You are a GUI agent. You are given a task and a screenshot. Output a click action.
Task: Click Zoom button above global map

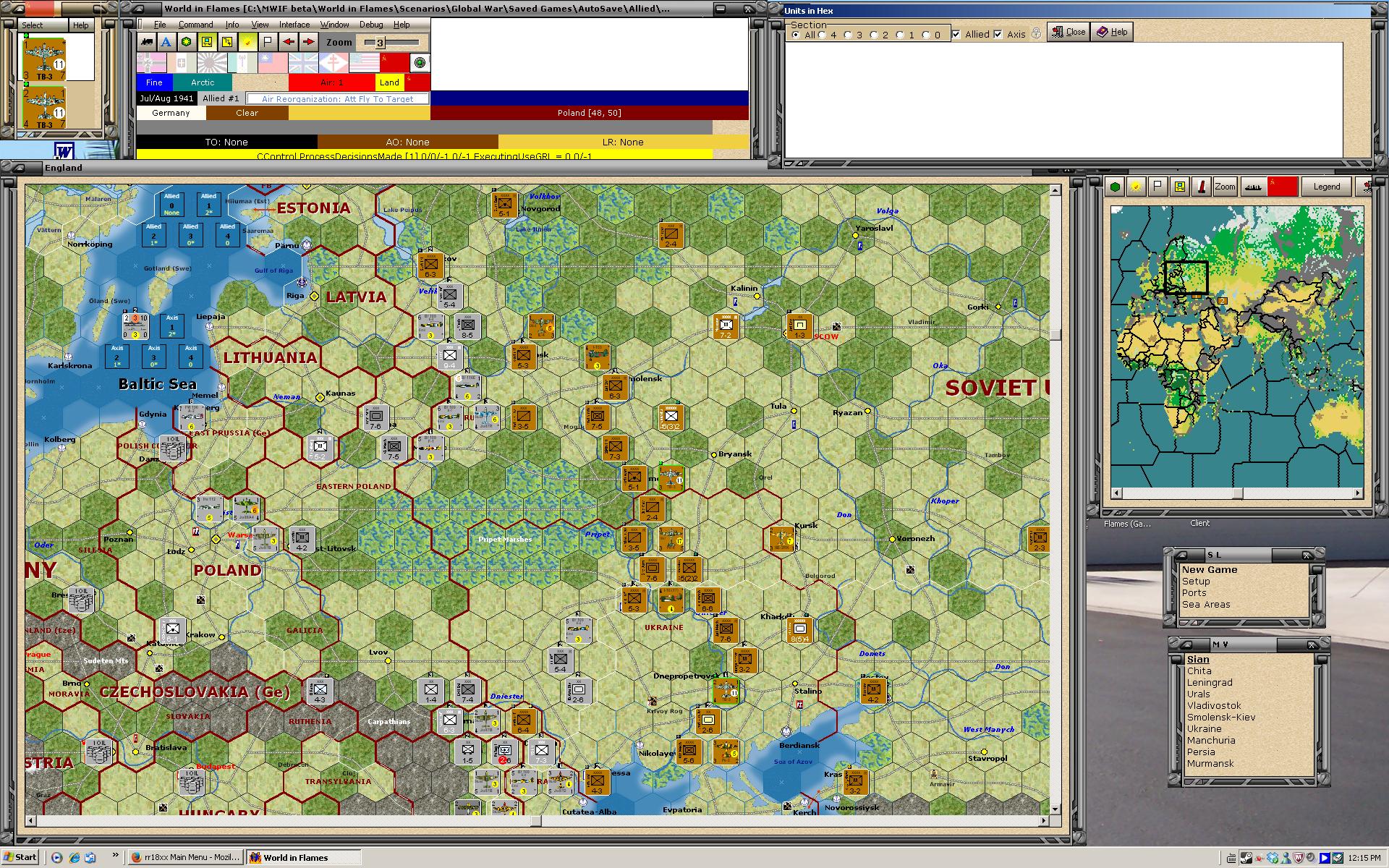[x=1225, y=187]
